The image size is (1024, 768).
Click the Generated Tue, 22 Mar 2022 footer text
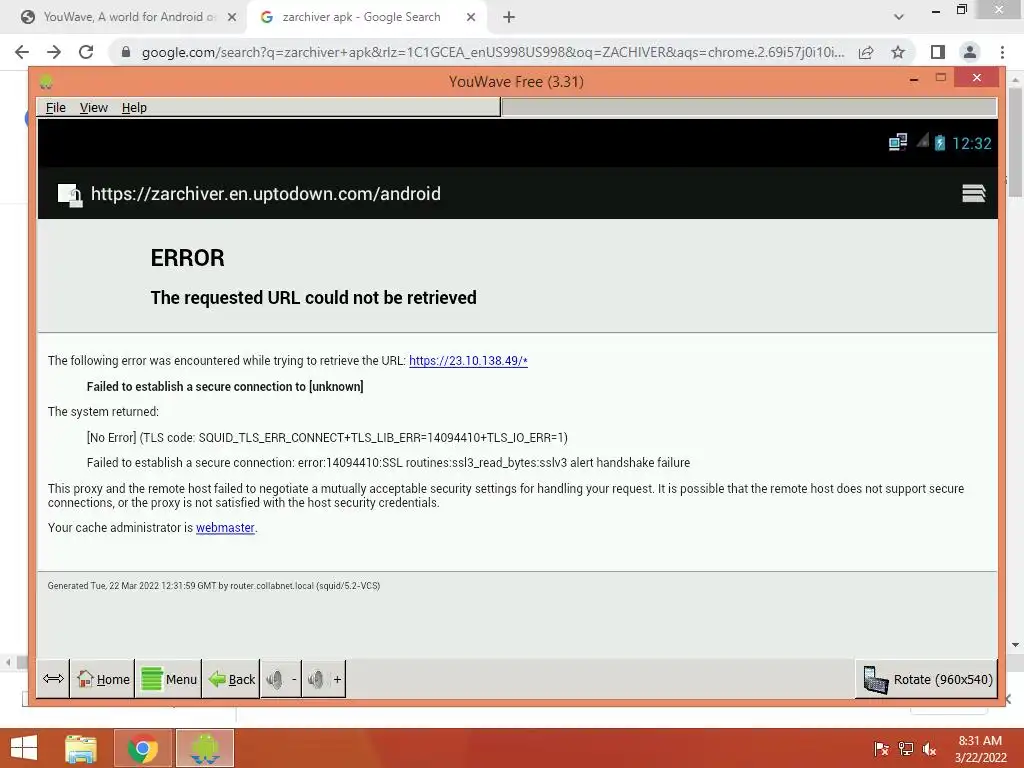[214, 586]
